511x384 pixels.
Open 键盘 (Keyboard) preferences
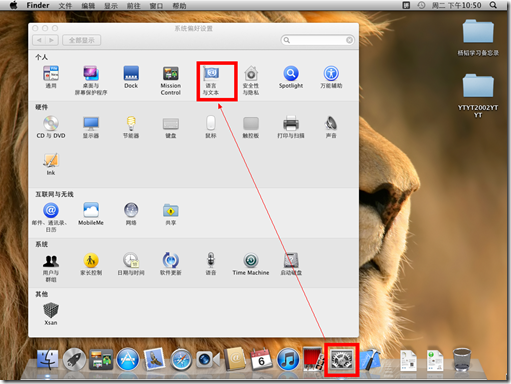(x=171, y=127)
